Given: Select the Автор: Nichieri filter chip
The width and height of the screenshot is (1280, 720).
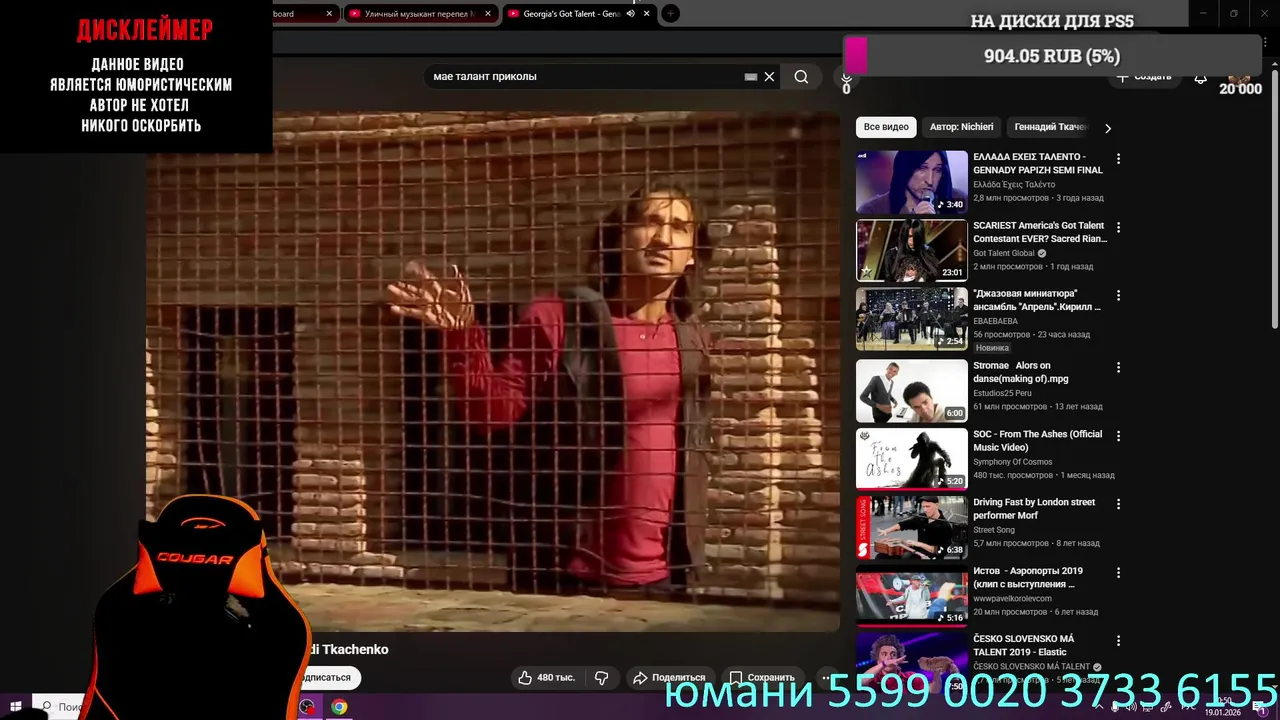Looking at the screenshot, I should tap(961, 127).
